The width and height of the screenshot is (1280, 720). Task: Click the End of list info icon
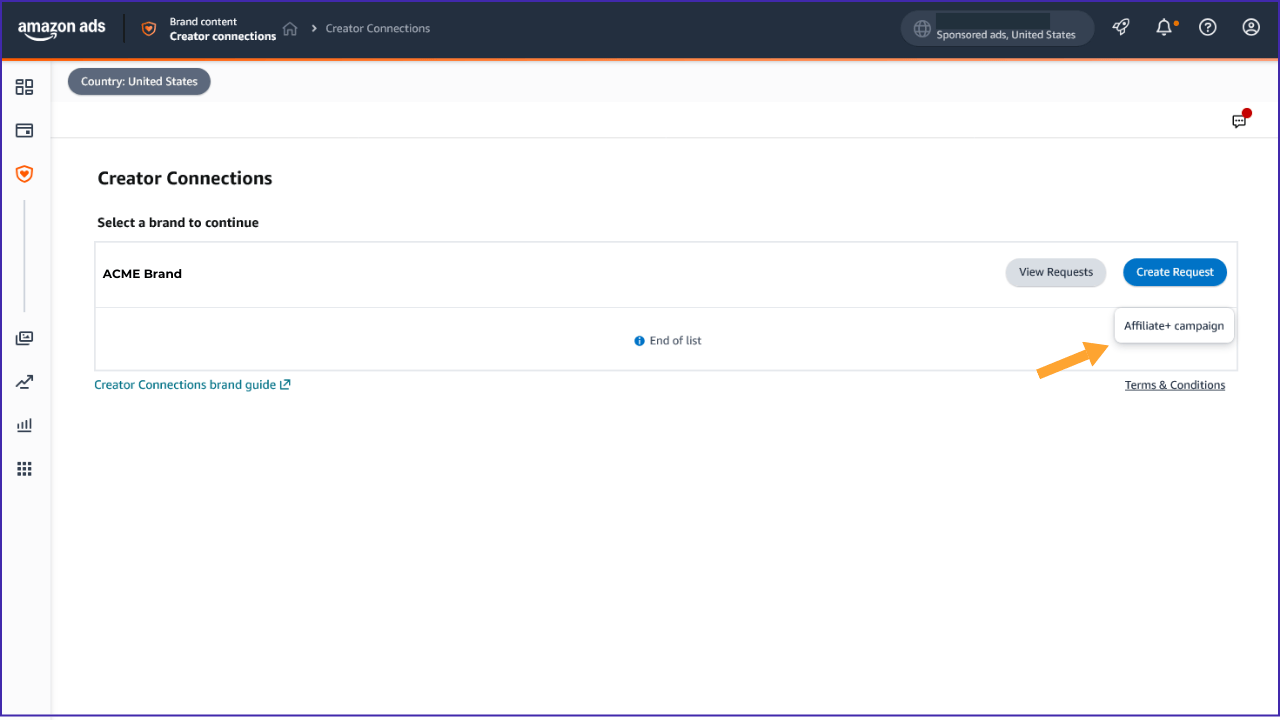click(638, 340)
